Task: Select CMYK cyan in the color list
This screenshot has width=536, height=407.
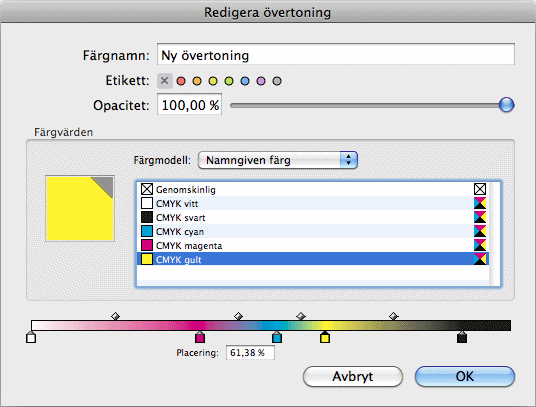Action: pyautogui.click(x=313, y=231)
